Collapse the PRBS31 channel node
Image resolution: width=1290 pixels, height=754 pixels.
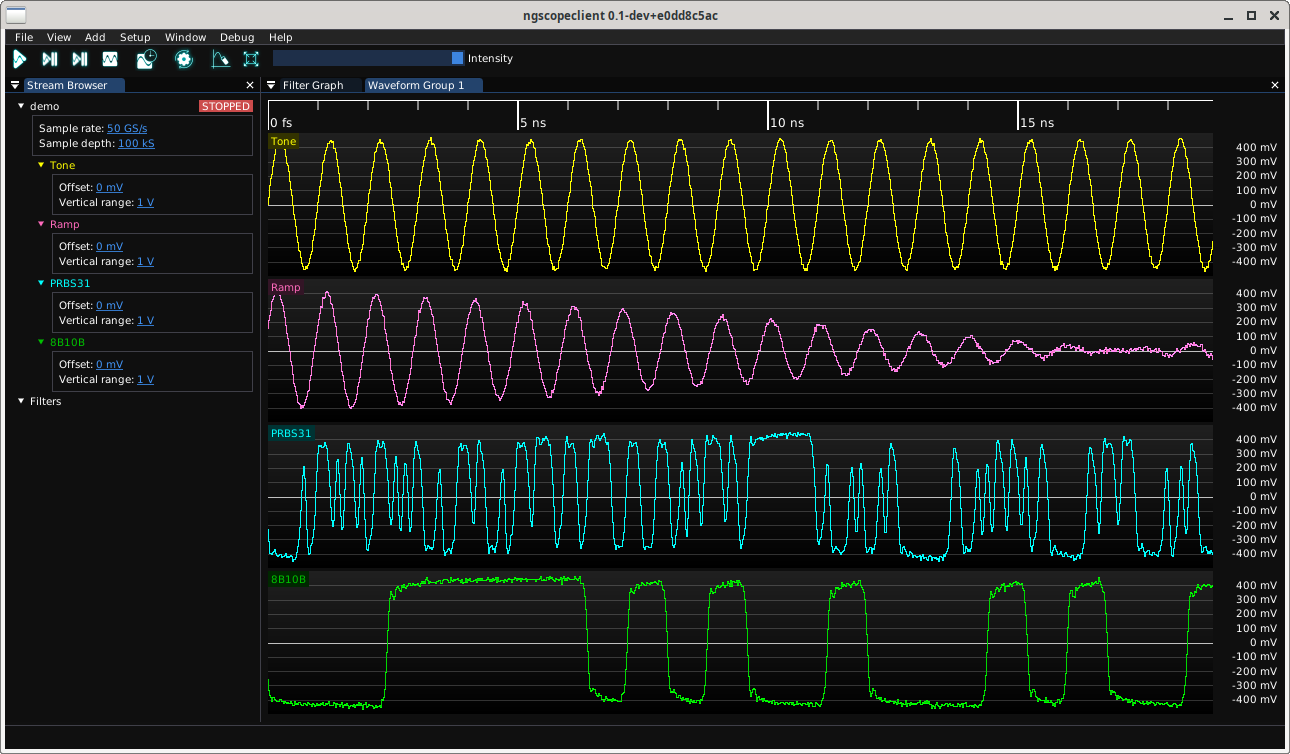[41, 283]
